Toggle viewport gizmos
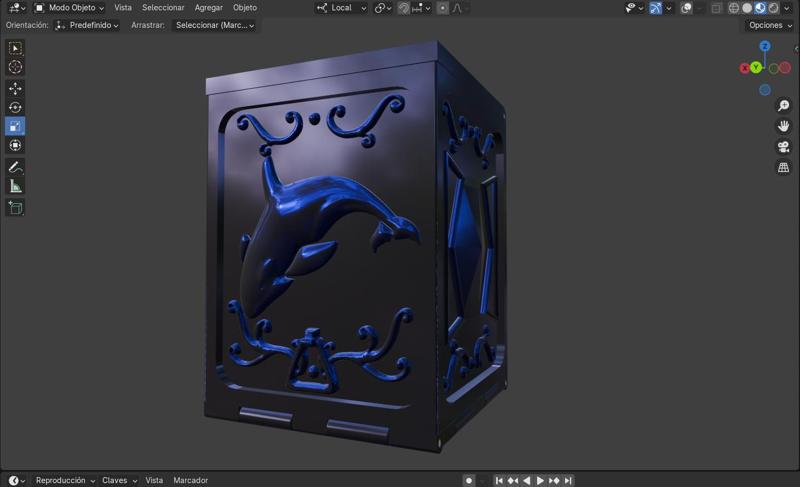This screenshot has width=800, height=487. 656,8
